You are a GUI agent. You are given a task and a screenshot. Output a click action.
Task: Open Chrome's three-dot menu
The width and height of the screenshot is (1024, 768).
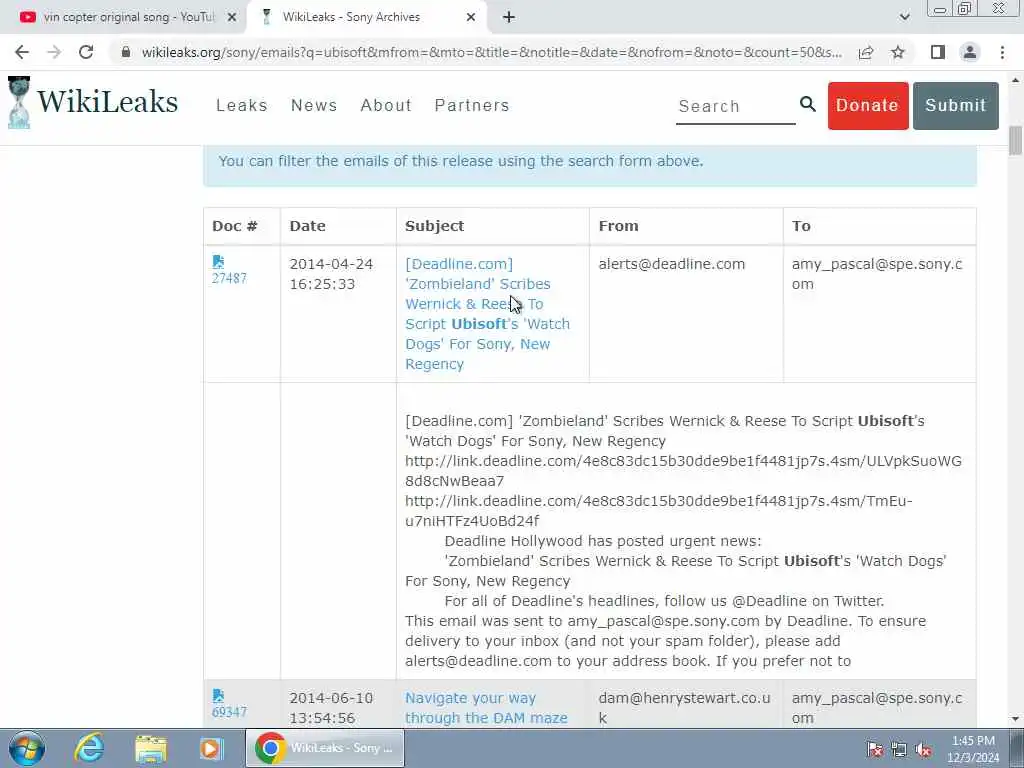[x=1002, y=52]
